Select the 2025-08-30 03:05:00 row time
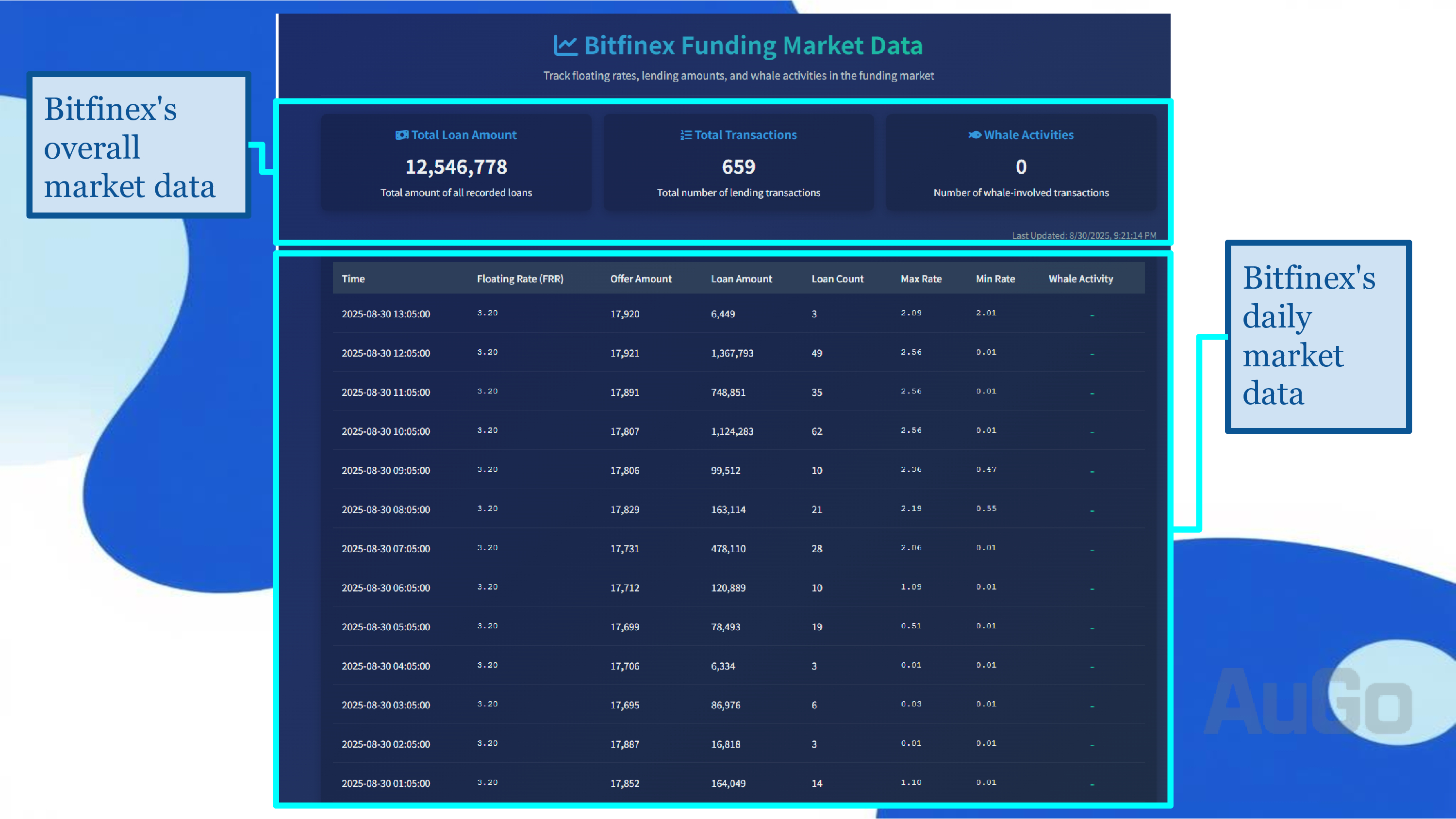This screenshot has width=1456, height=819. coord(385,705)
